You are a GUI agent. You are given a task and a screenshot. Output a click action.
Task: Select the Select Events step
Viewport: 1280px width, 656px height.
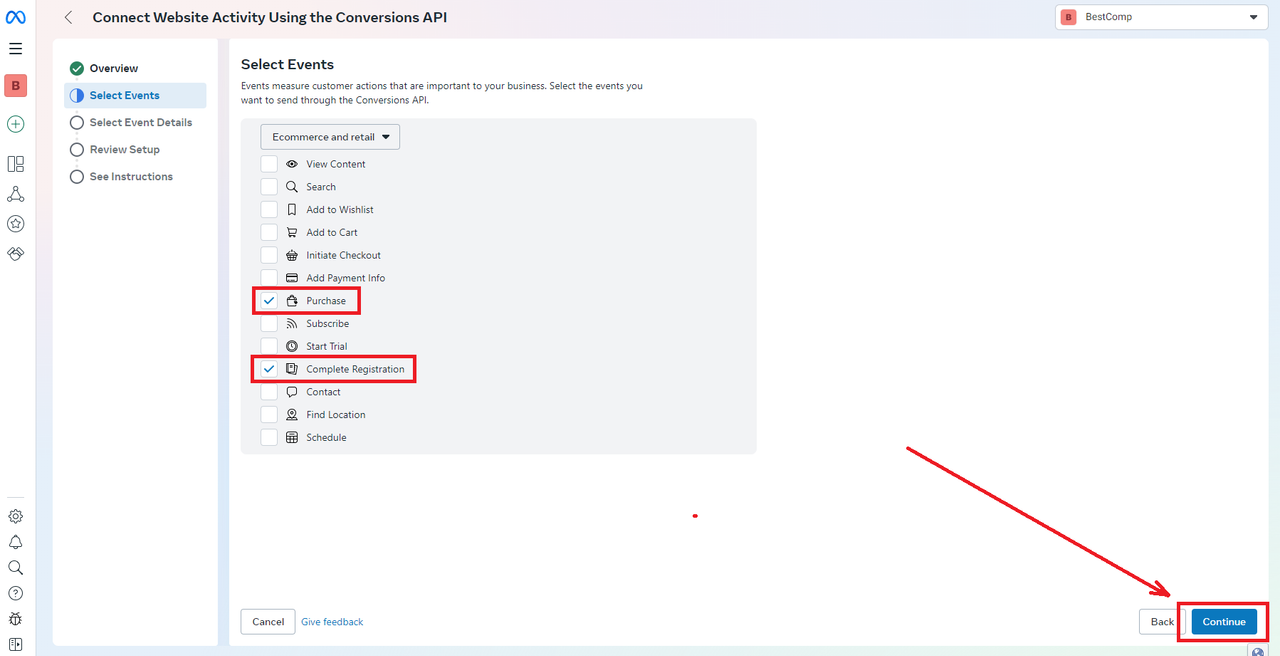135,95
